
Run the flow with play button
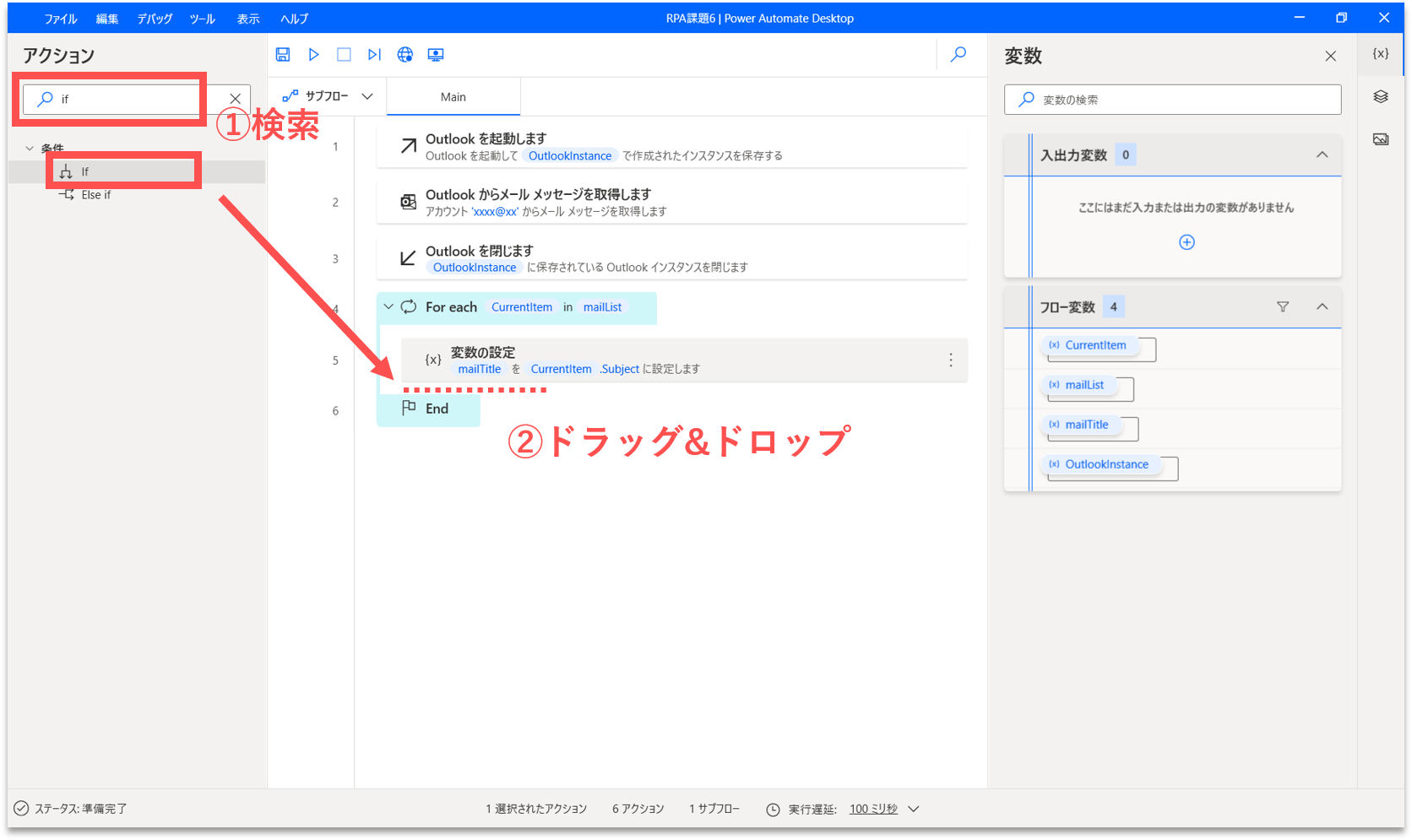(x=313, y=55)
